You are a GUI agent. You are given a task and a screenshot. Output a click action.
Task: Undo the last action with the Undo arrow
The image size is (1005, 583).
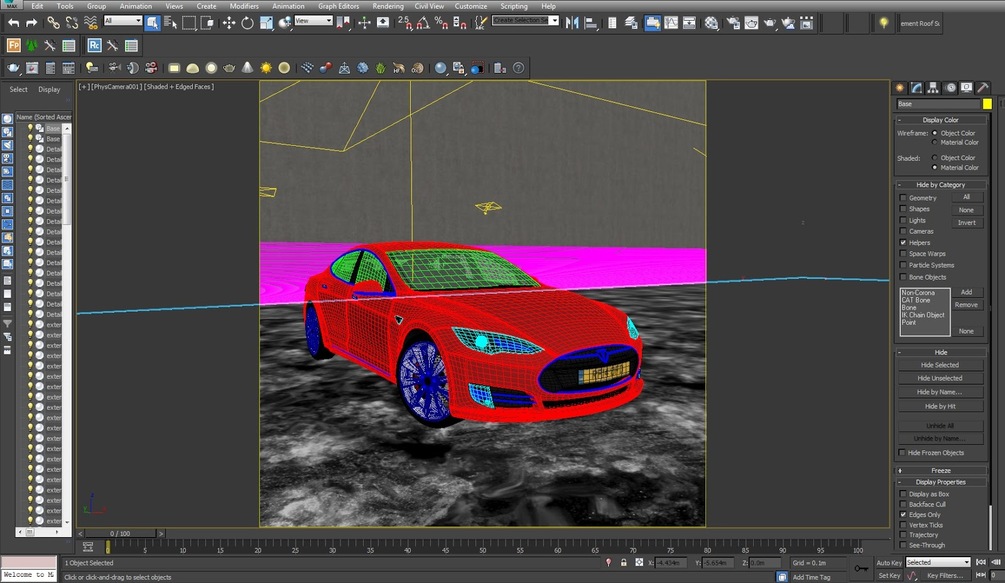13,23
